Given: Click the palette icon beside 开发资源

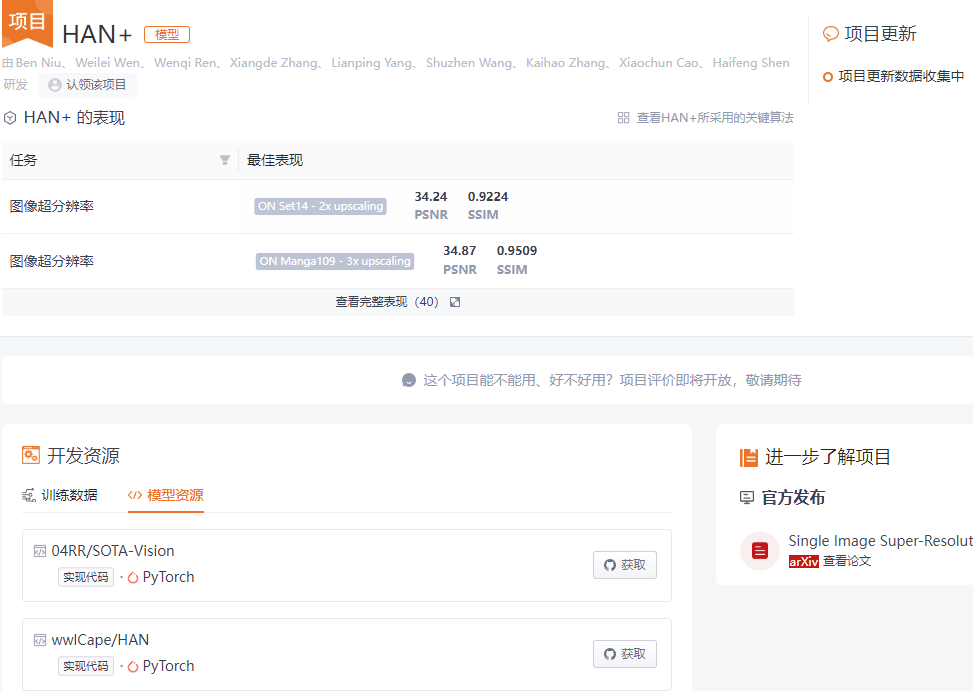Looking at the screenshot, I should click(31, 454).
